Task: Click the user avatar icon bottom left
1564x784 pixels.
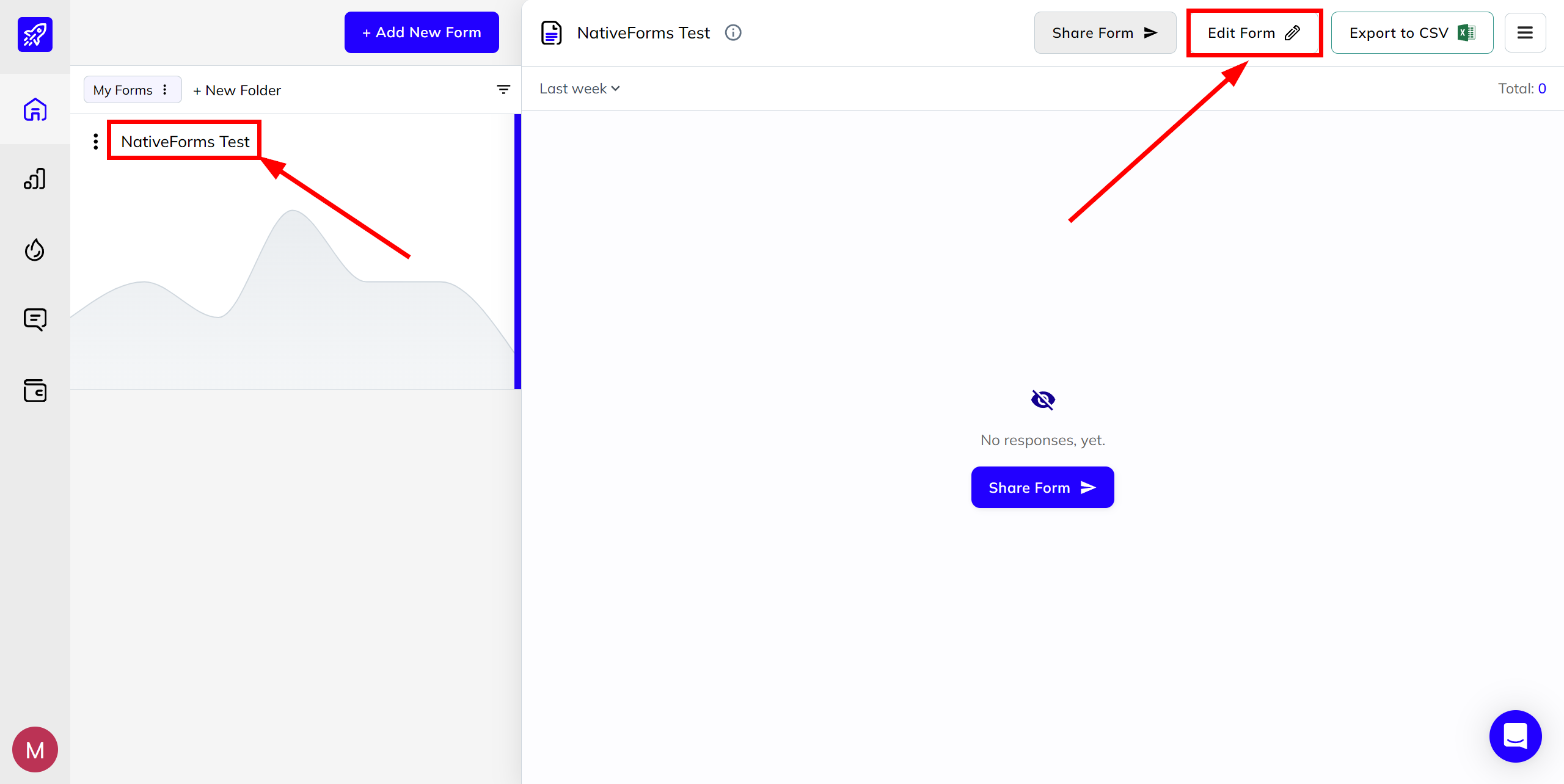Action: pos(34,748)
